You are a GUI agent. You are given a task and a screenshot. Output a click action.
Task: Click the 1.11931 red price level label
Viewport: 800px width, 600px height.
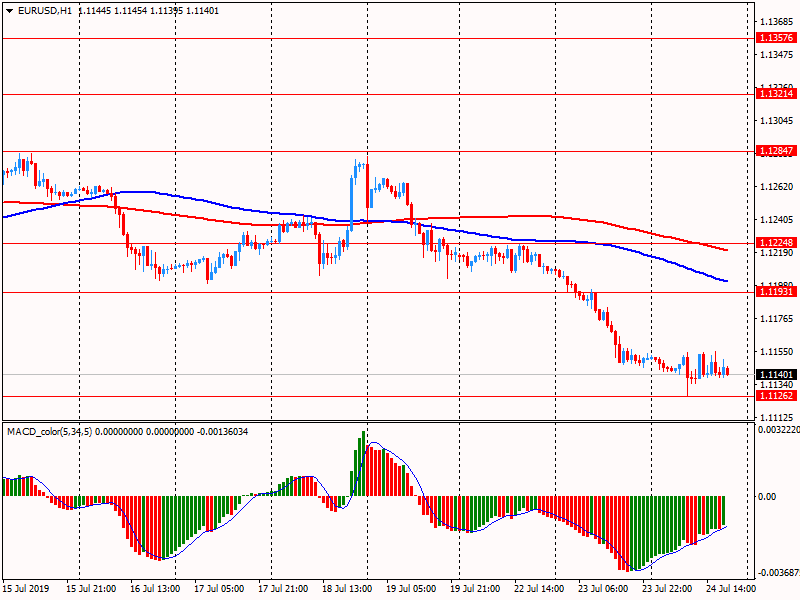776,291
